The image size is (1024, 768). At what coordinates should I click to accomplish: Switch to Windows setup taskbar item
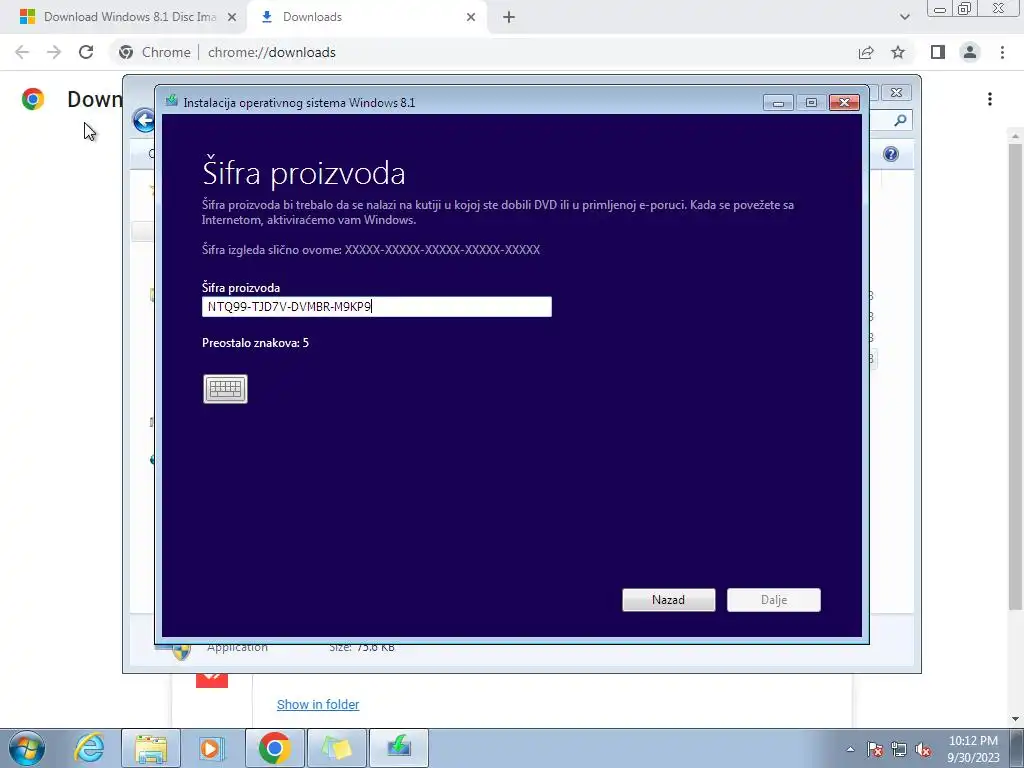399,748
